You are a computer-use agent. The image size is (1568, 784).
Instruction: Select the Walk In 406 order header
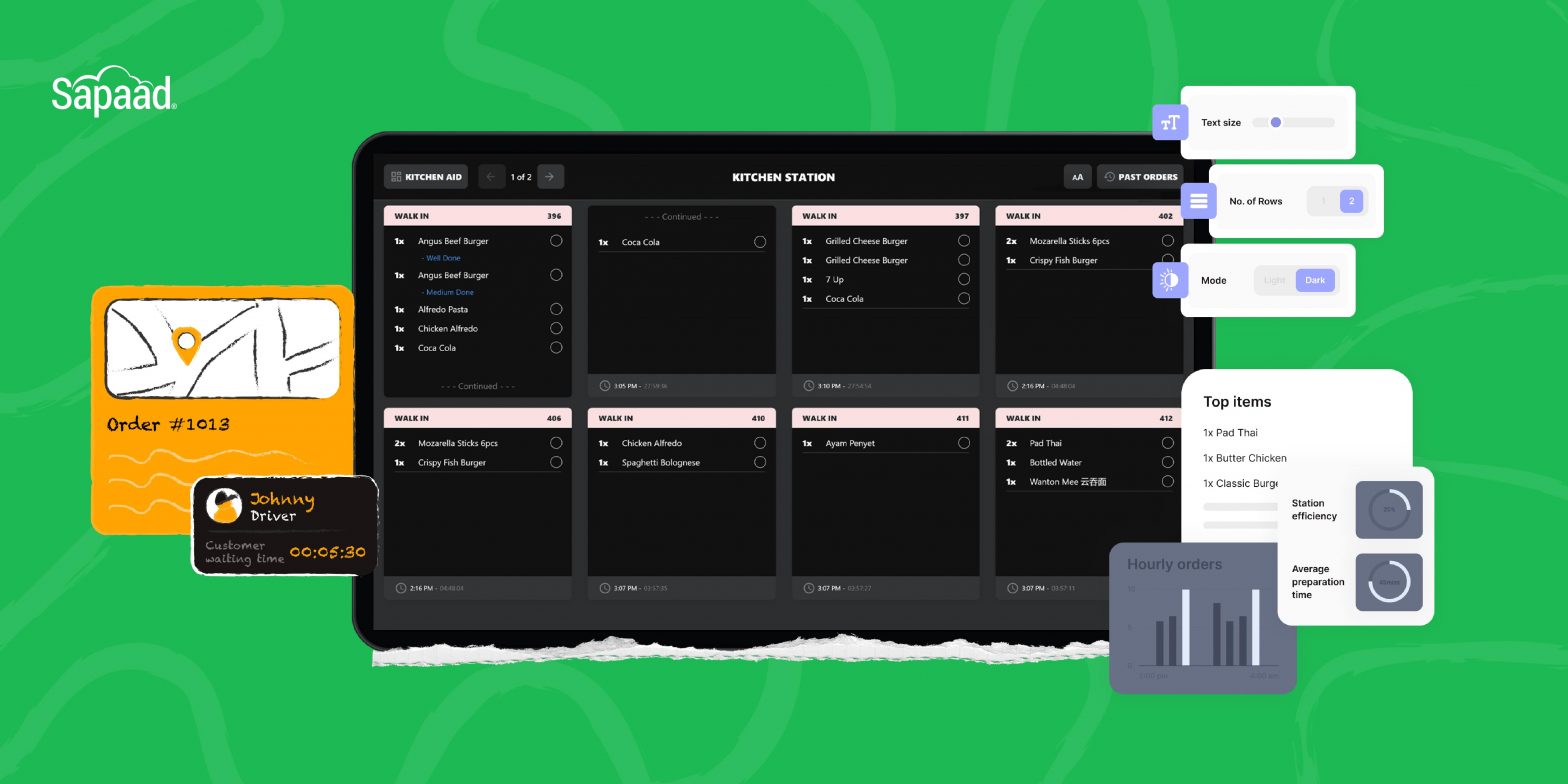pos(478,418)
